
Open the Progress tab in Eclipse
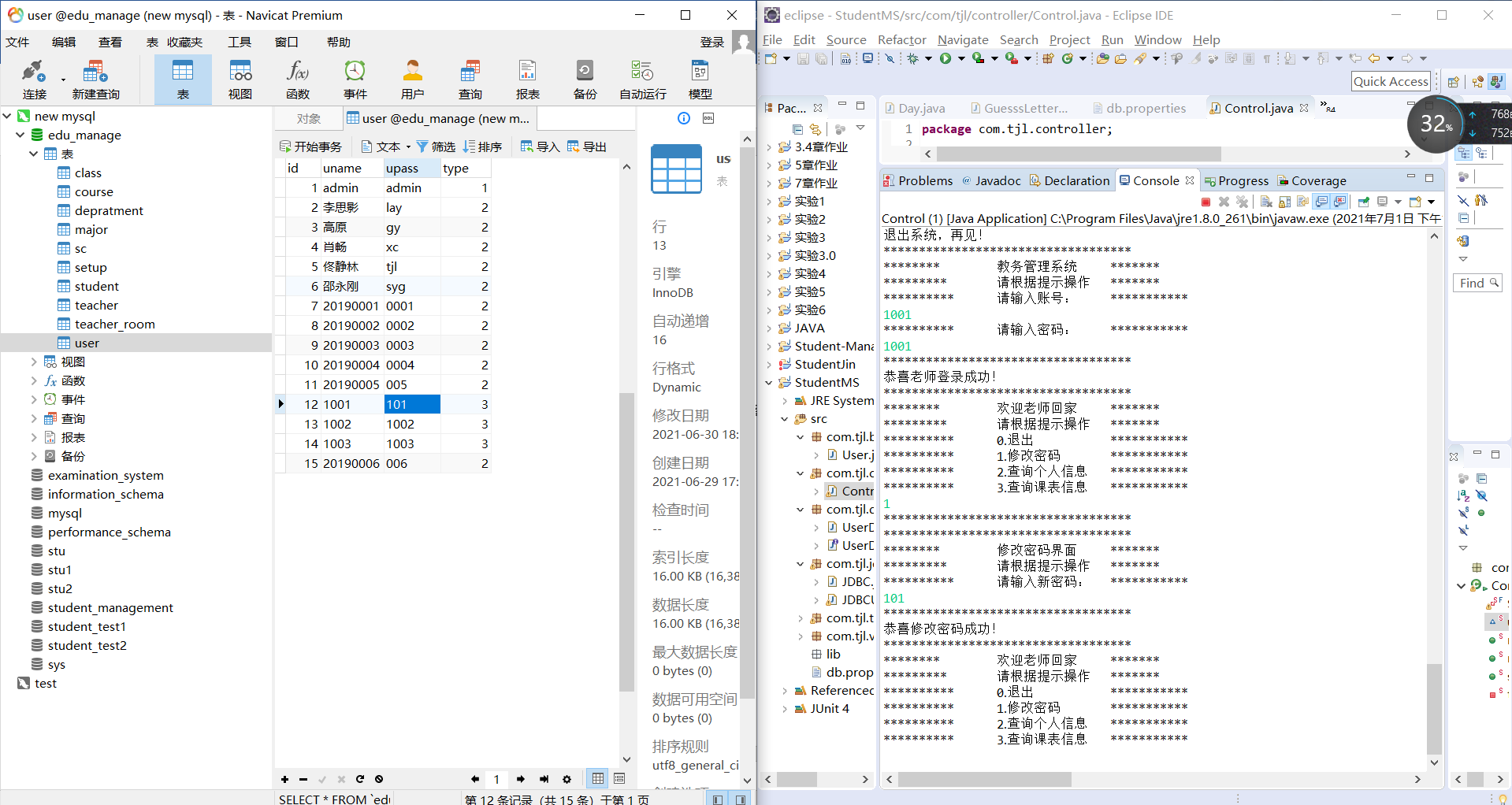pyautogui.click(x=1235, y=180)
